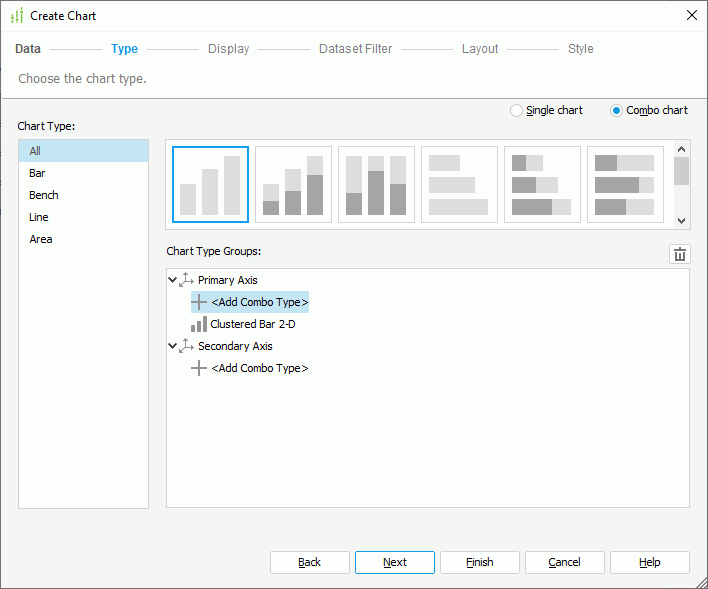The image size is (708, 589).
Task: Select Line in the Chart Type list
Action: (39, 217)
